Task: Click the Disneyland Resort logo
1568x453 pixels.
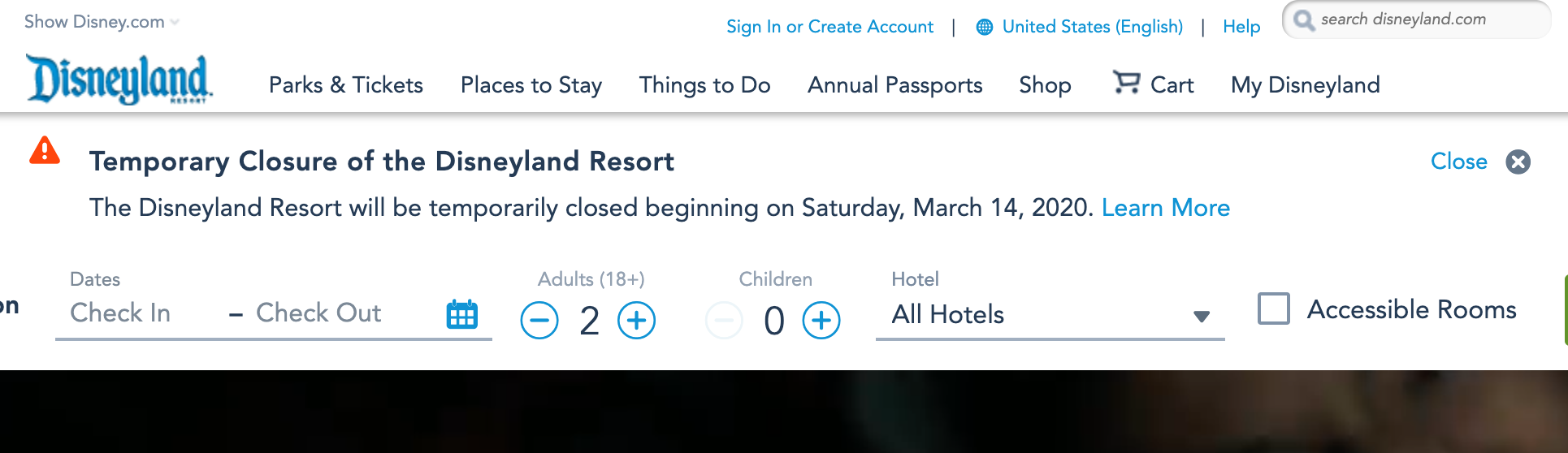Action: (x=119, y=80)
